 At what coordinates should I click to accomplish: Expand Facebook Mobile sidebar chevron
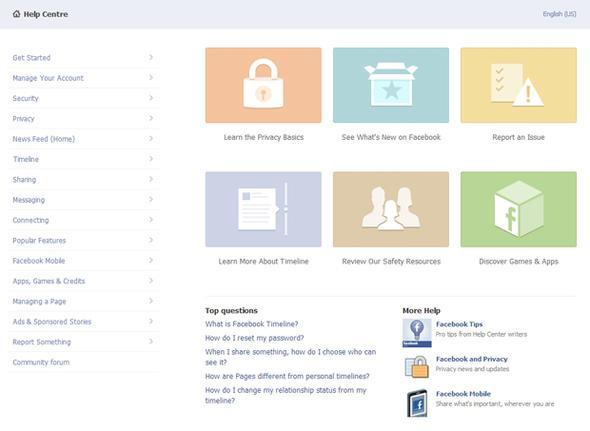coord(151,260)
